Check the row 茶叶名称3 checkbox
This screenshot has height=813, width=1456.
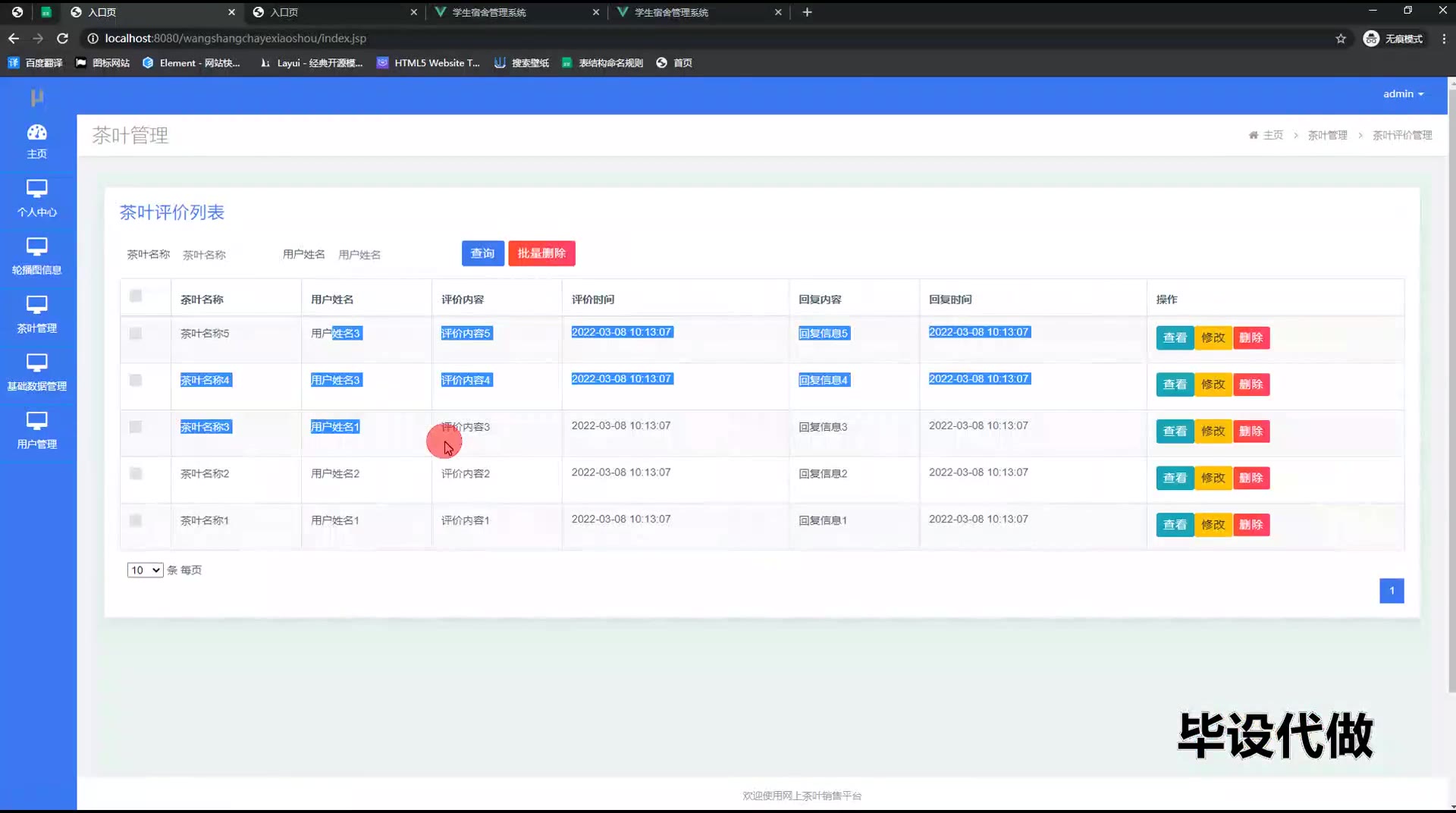coord(136,427)
